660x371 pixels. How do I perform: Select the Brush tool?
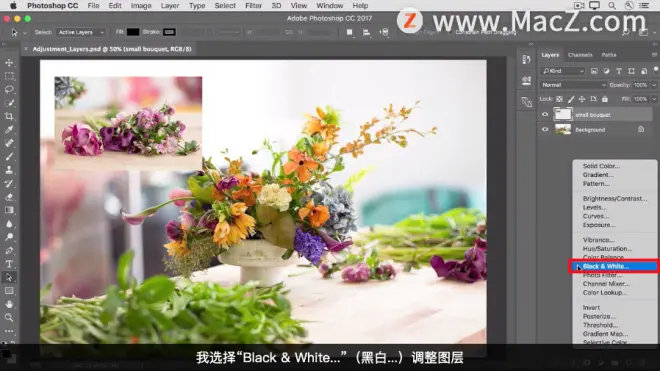pyautogui.click(x=9, y=157)
